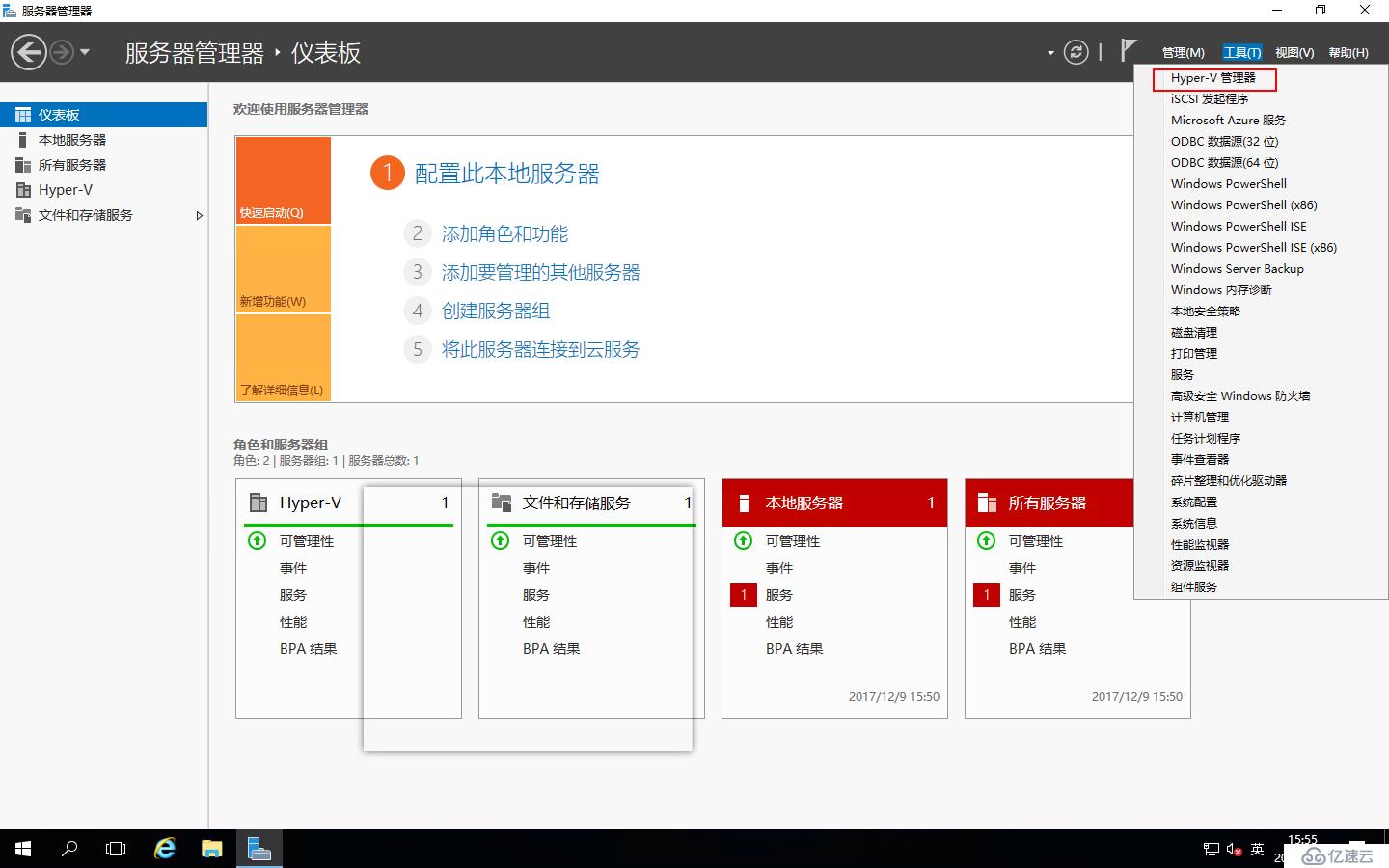Open the 管理(M) menu

[1183, 53]
